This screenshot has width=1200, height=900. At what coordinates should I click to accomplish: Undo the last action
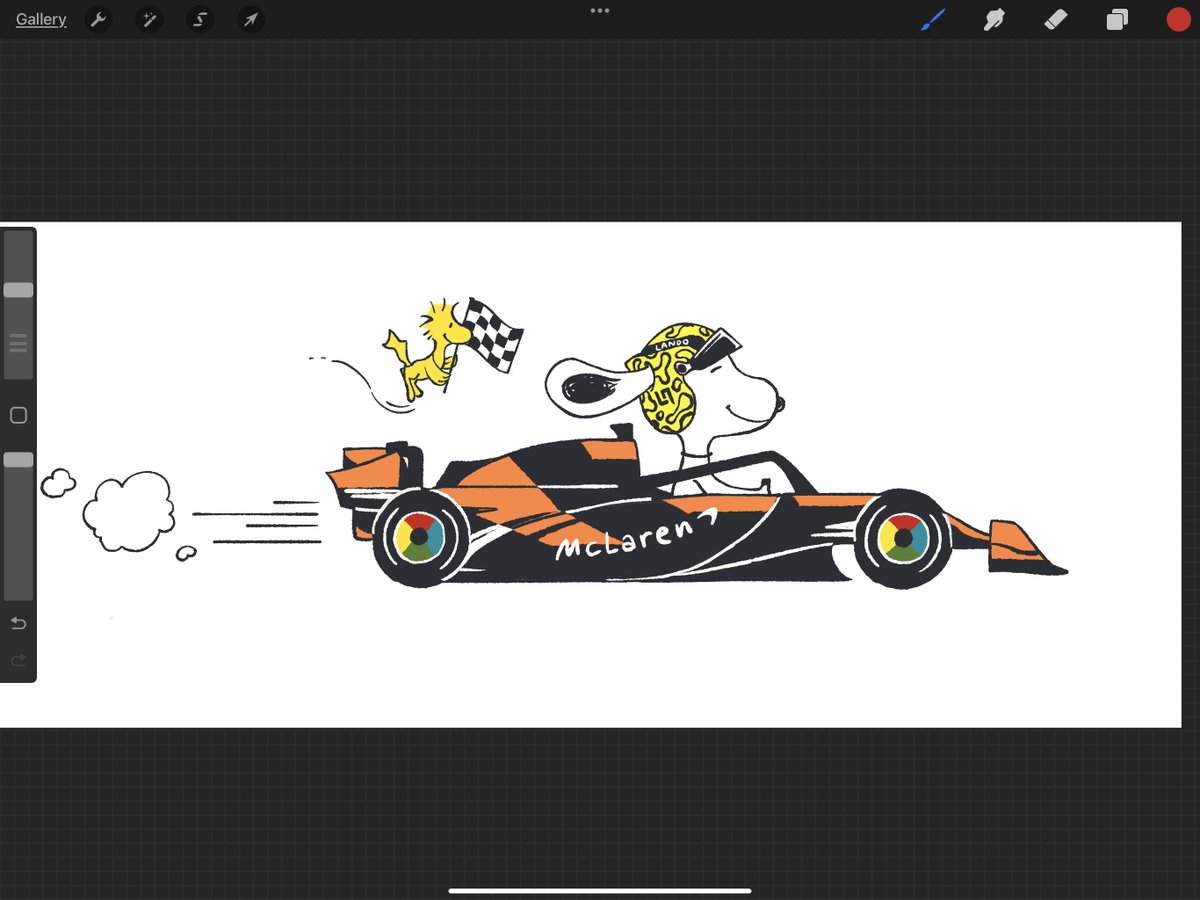[18, 624]
